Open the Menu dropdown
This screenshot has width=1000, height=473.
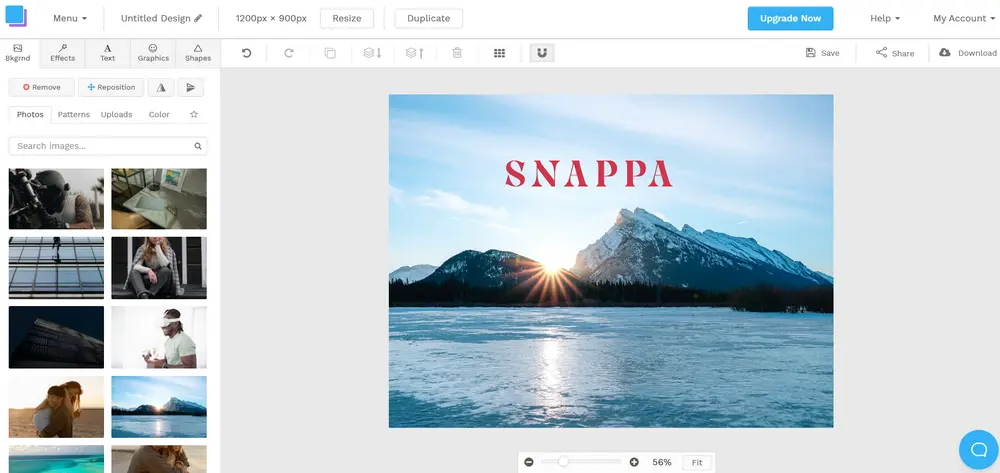(70, 18)
